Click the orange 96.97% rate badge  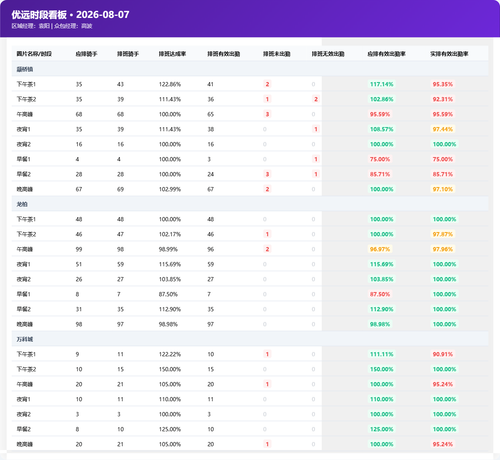click(x=380, y=249)
